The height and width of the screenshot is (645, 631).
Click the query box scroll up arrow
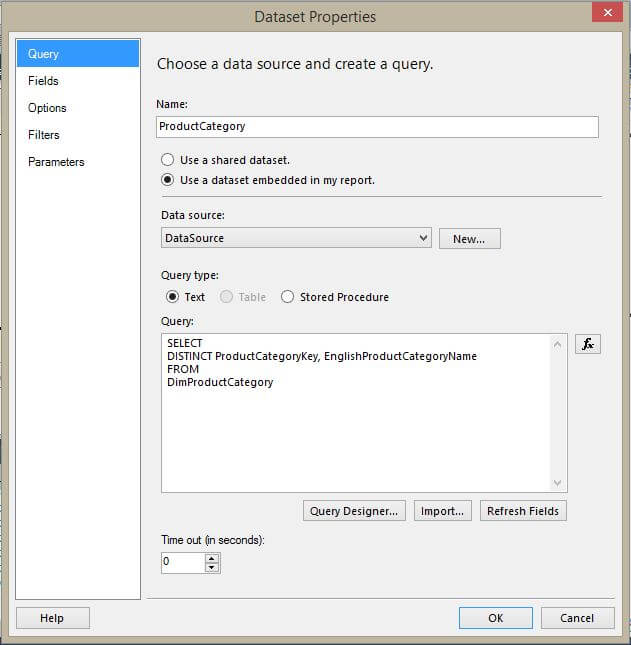click(x=558, y=344)
